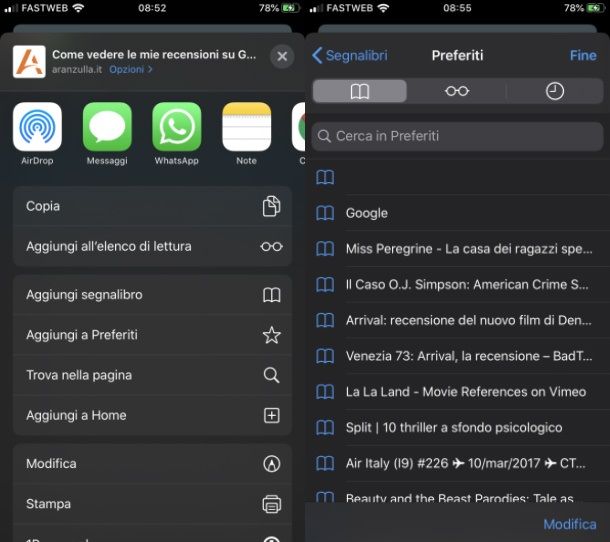Switch to the reading list glasses tab

457,91
